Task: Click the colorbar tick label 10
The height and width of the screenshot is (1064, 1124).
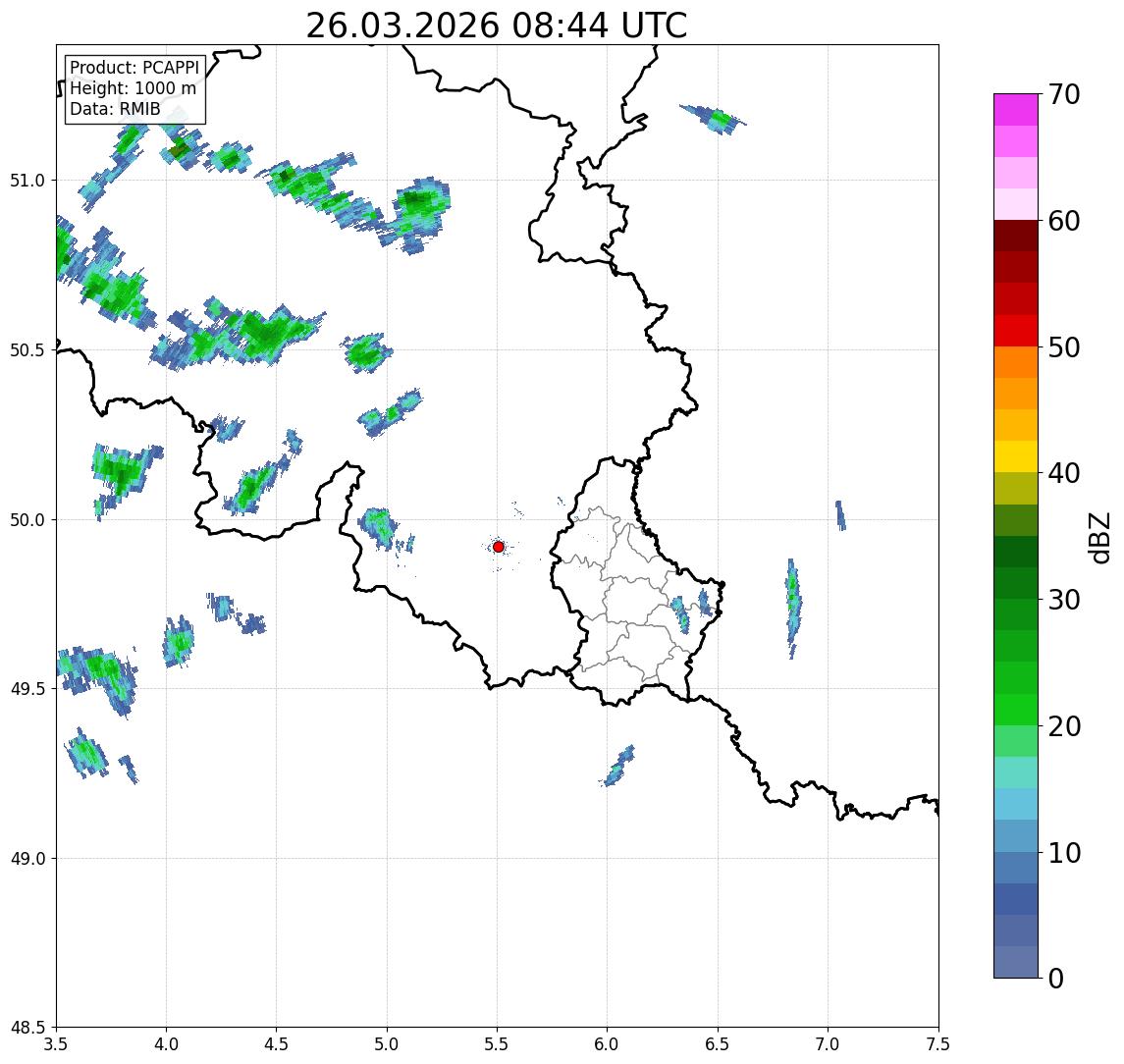Action: pyautogui.click(x=1064, y=853)
